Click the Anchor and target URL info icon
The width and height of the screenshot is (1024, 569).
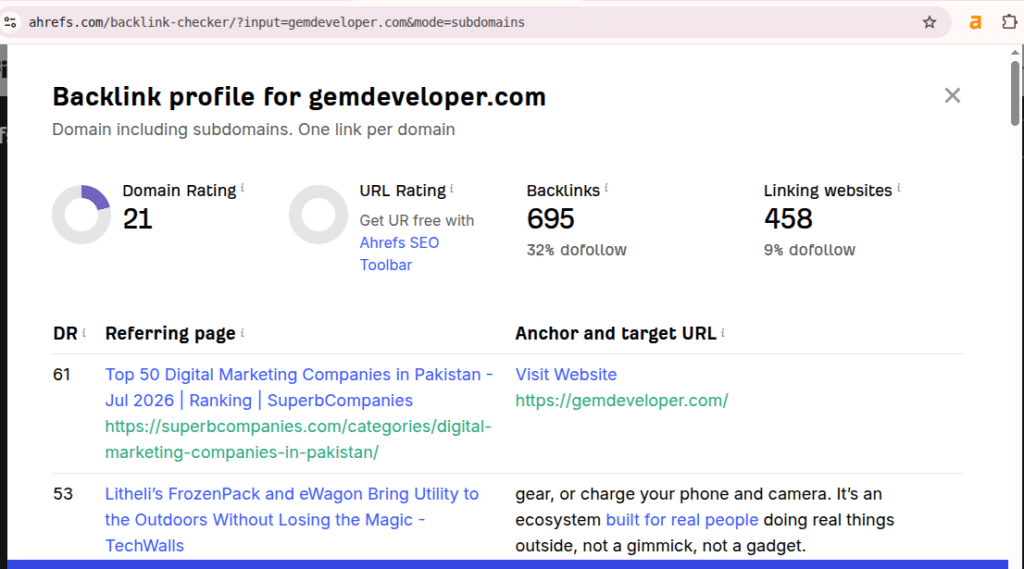(723, 333)
